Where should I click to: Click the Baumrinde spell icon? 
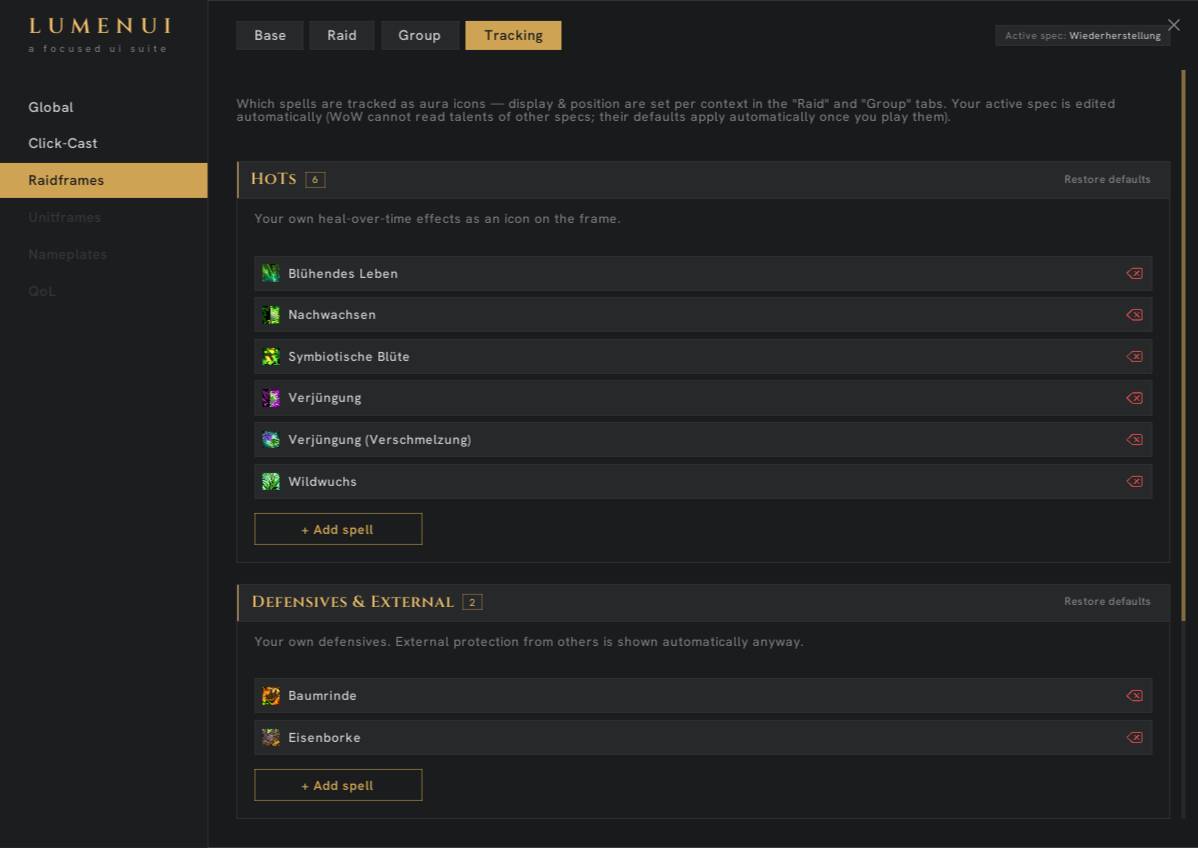point(270,696)
